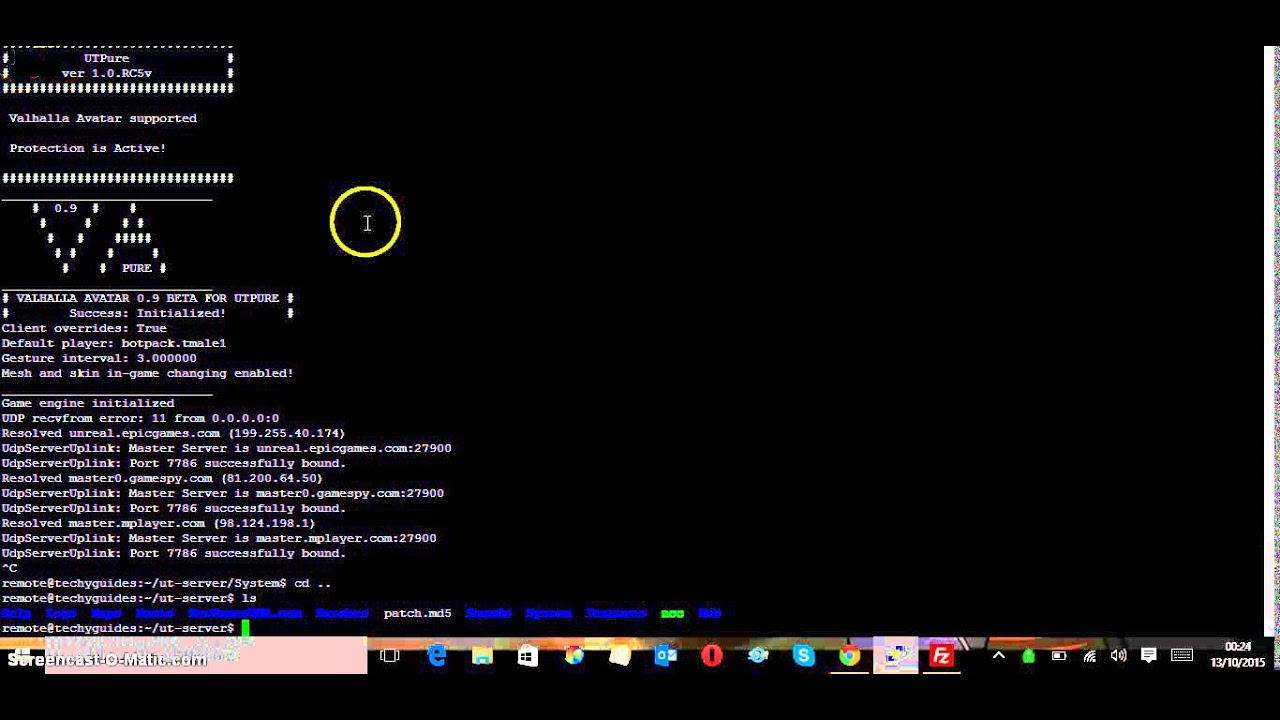
Task: Open the touch keyboard tray icon
Action: 1182,656
